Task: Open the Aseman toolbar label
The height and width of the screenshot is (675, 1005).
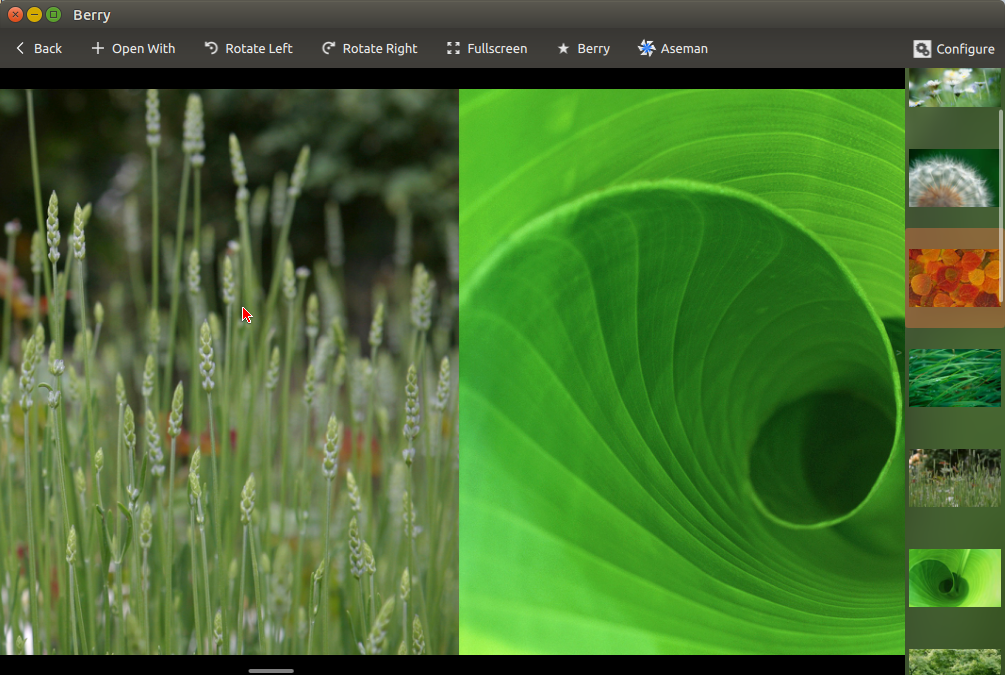Action: point(684,49)
